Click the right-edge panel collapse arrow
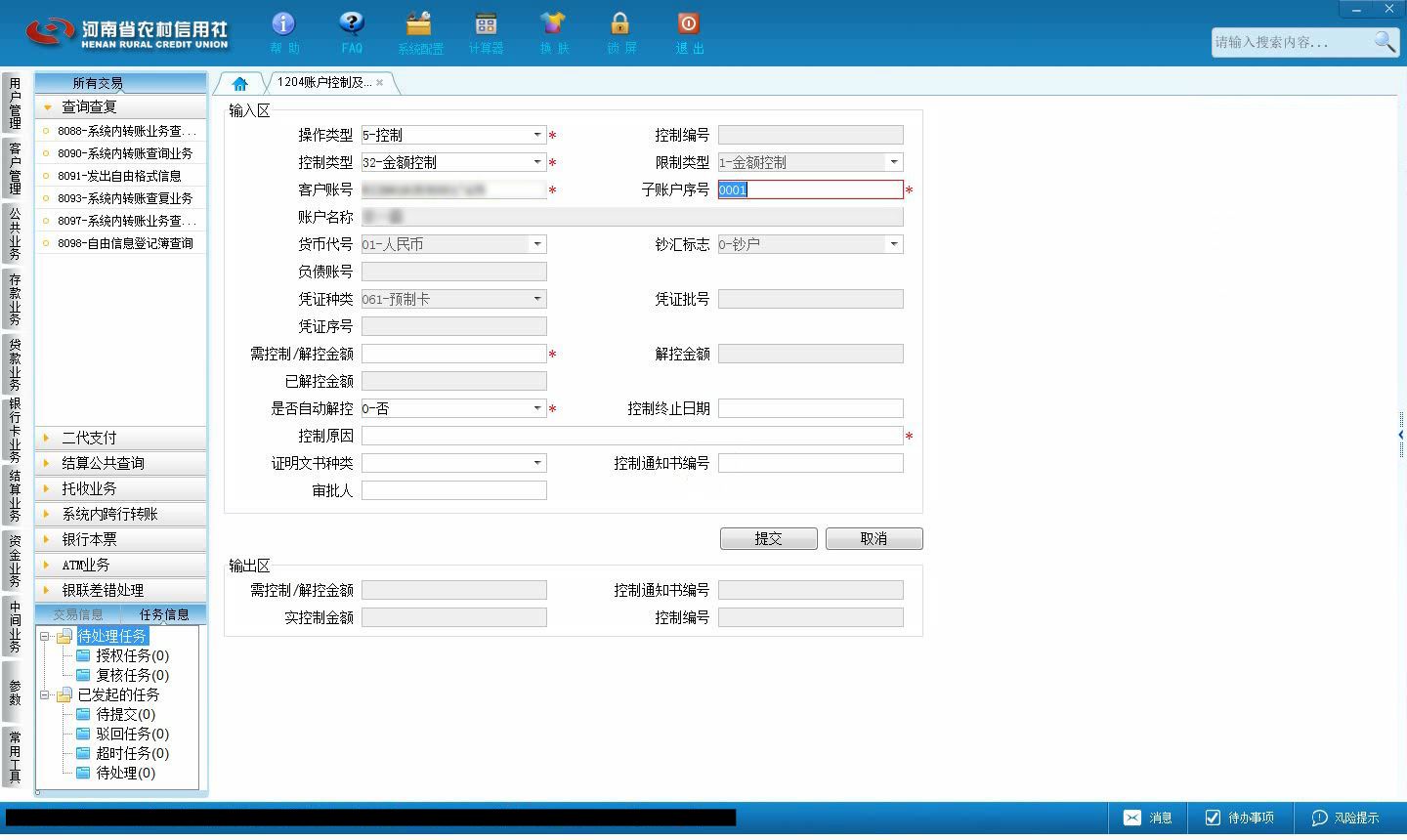This screenshot has height=840, width=1407. [1400, 435]
